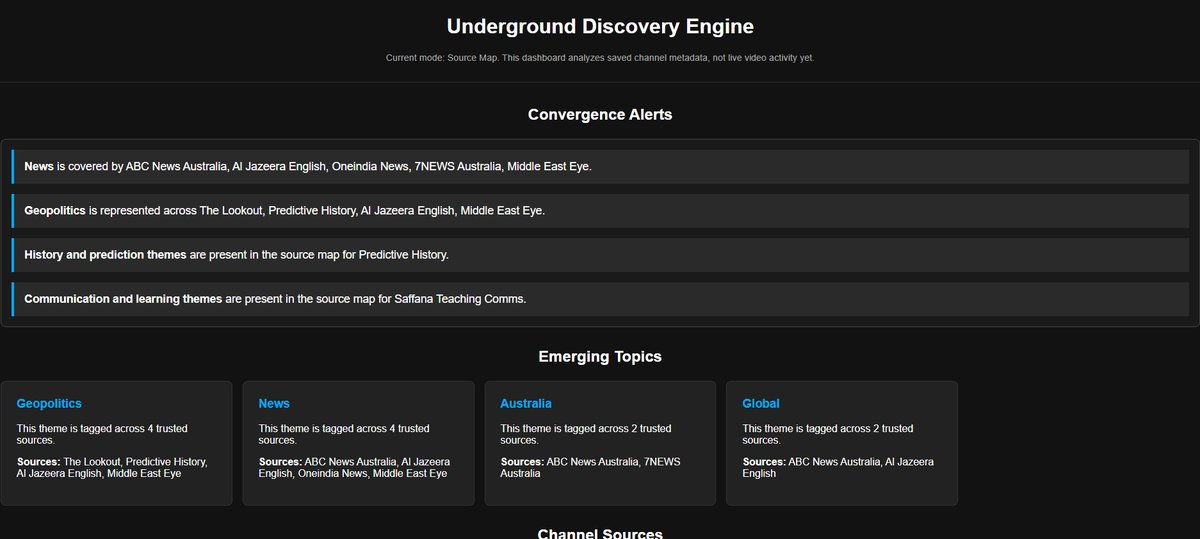Select the Geopolitics representation alert row

600,211
